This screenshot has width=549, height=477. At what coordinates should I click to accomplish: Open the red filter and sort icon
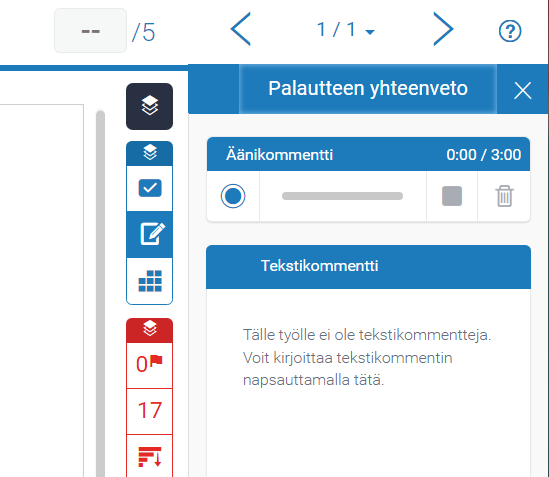(x=150, y=456)
